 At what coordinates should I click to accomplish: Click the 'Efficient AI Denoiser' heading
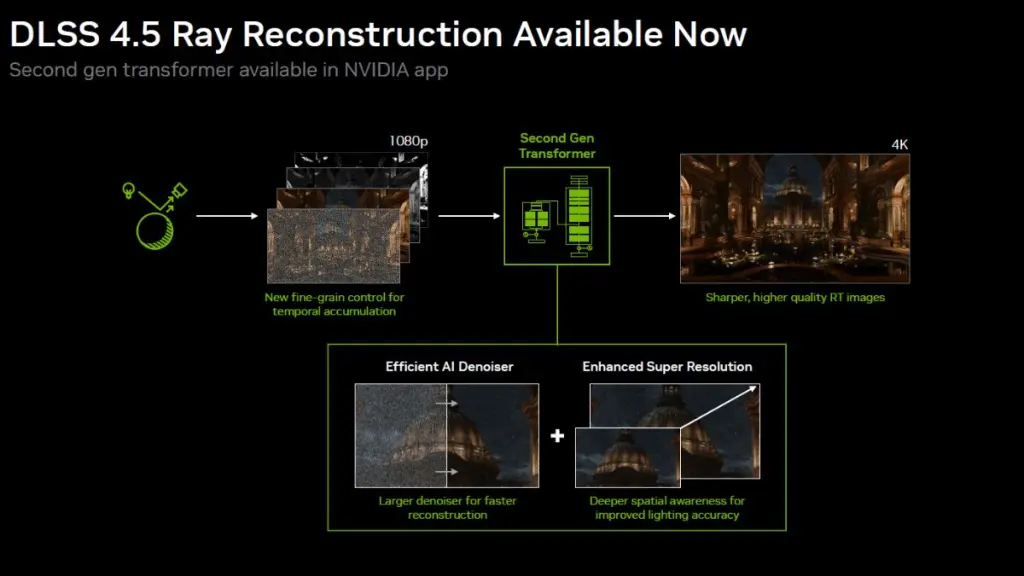click(x=449, y=366)
